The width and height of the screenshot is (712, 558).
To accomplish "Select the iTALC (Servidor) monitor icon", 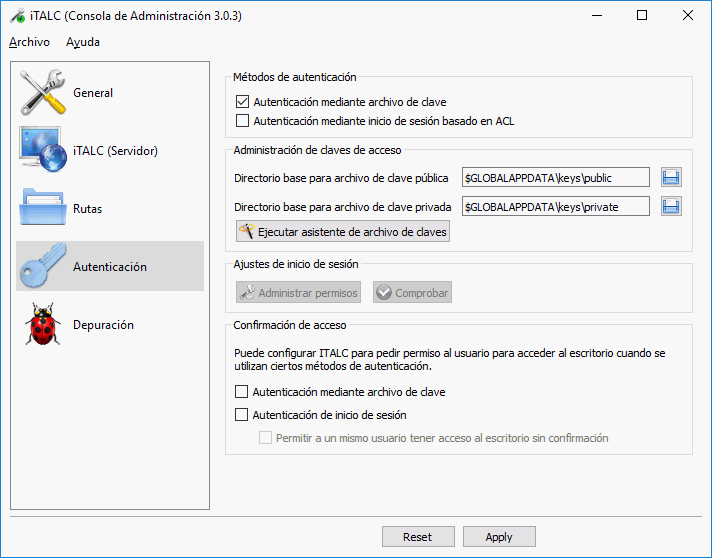I will pyautogui.click(x=42, y=151).
